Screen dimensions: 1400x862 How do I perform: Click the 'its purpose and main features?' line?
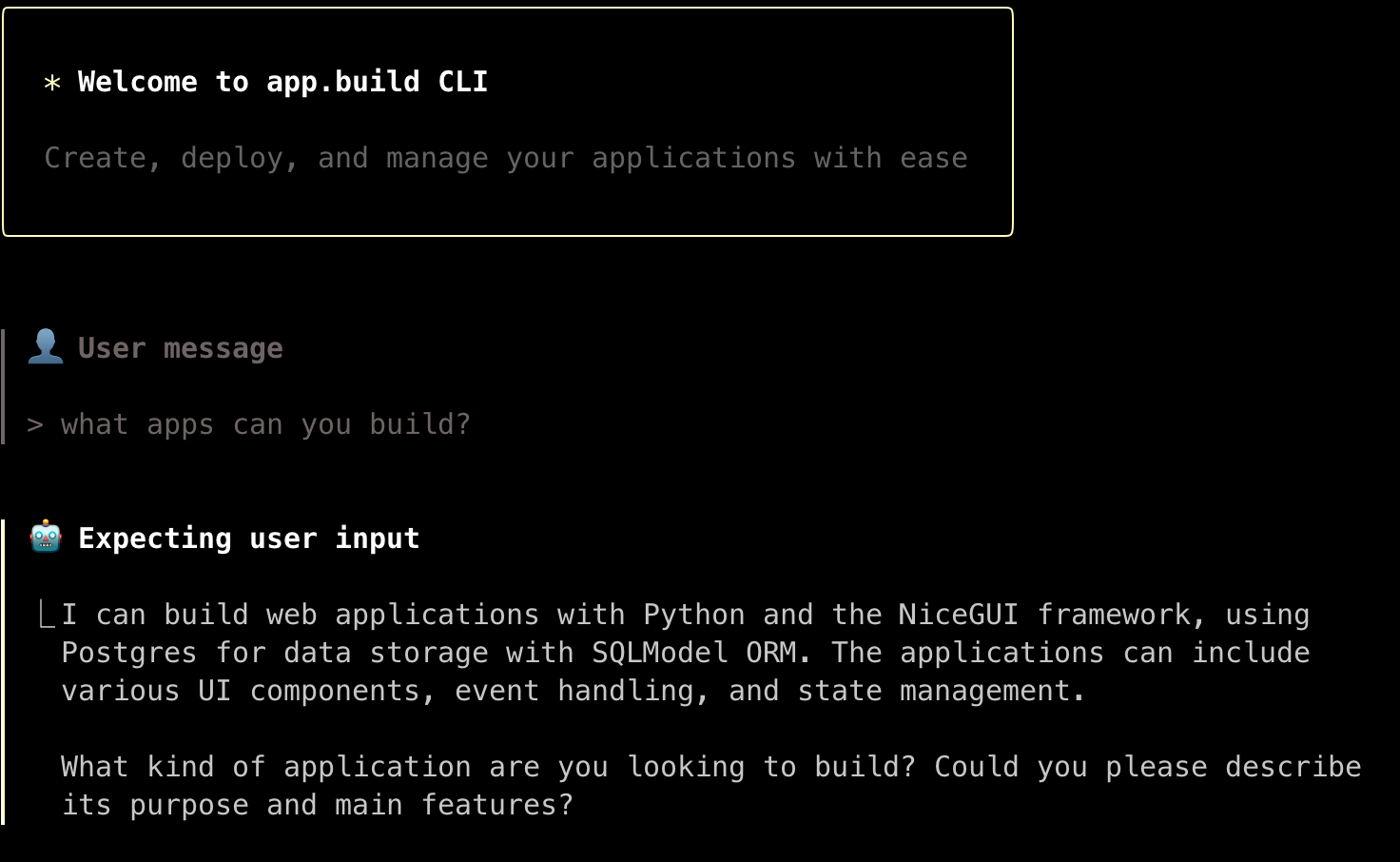pos(318,805)
